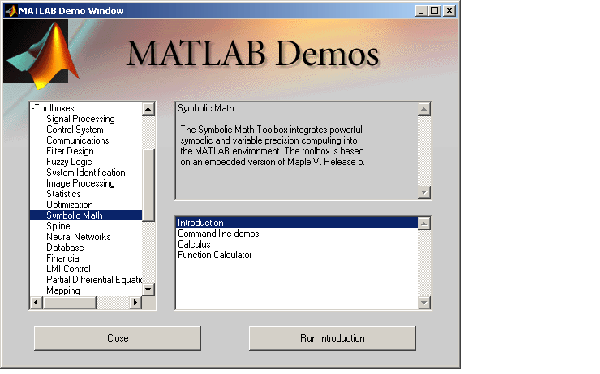This screenshot has width=600, height=374.
Task: Click demo list scroll up arrow
Action: [x=424, y=223]
